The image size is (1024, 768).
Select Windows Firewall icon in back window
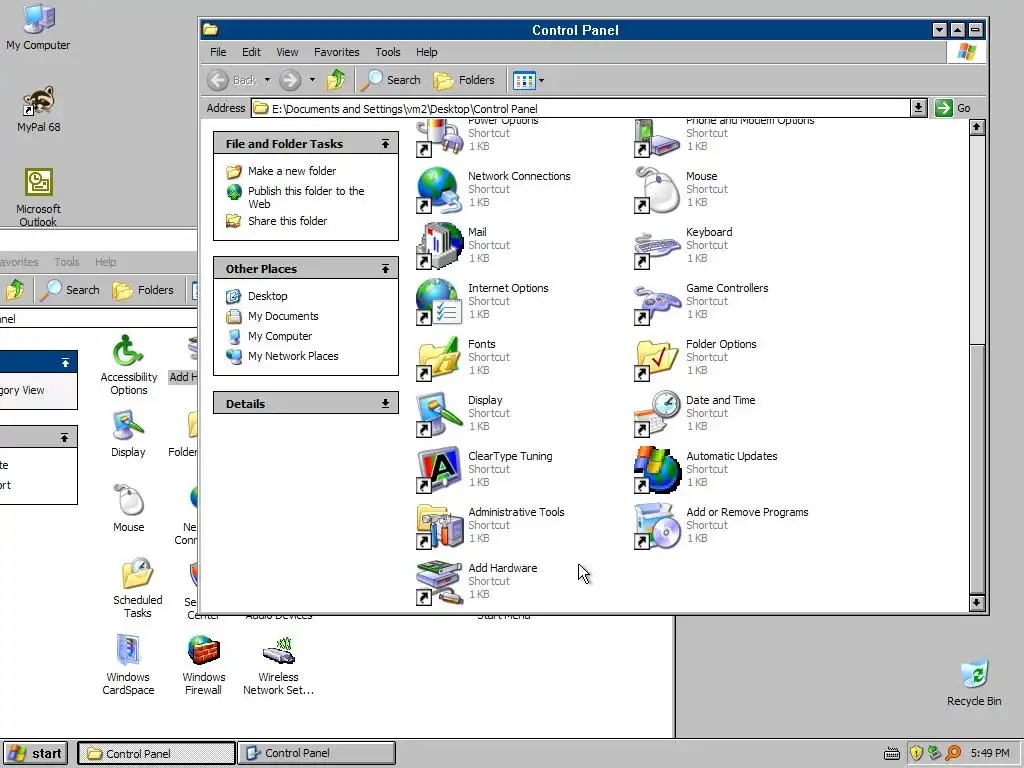click(x=203, y=650)
